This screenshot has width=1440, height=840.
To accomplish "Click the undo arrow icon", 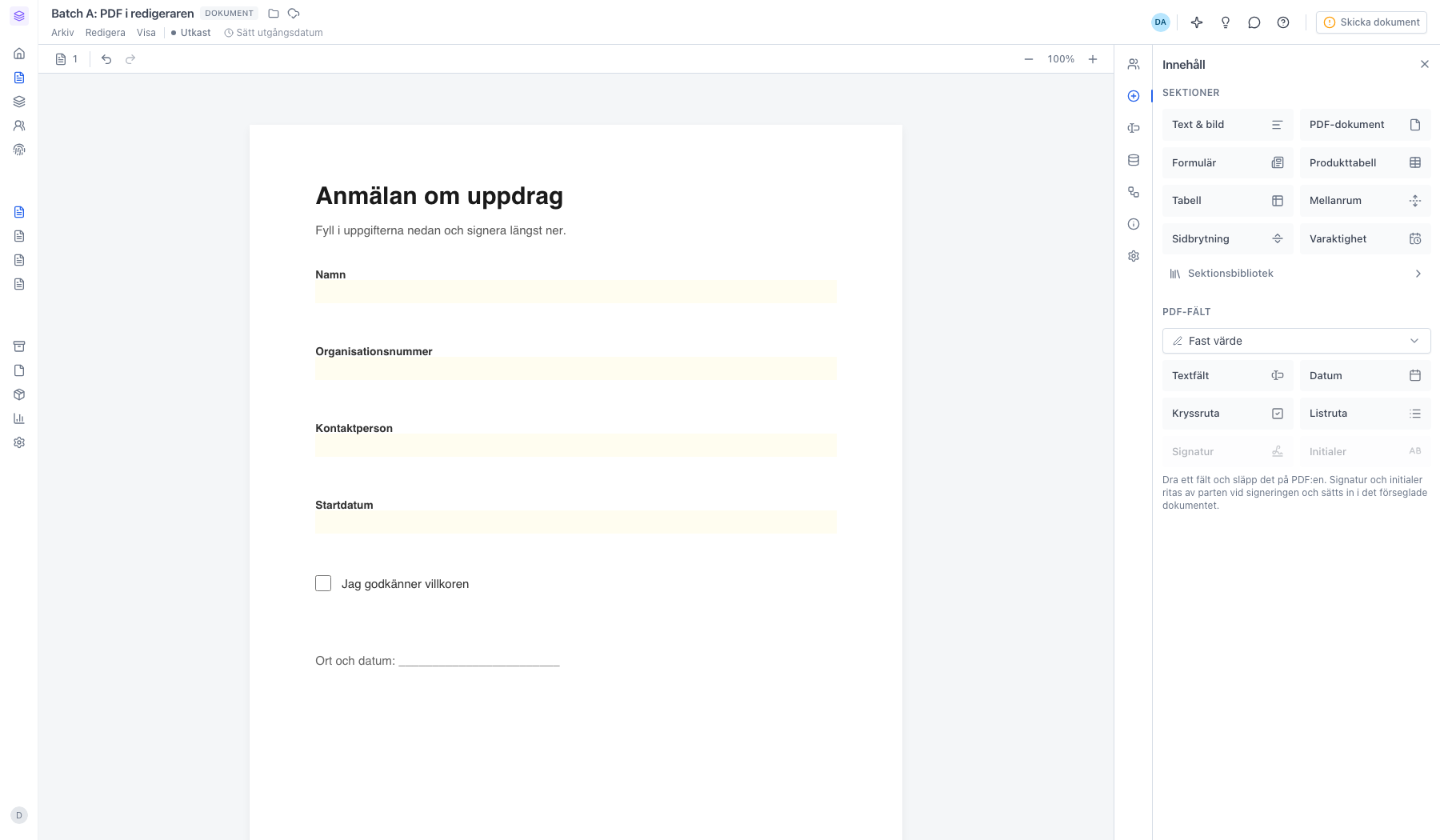I will pos(106,59).
